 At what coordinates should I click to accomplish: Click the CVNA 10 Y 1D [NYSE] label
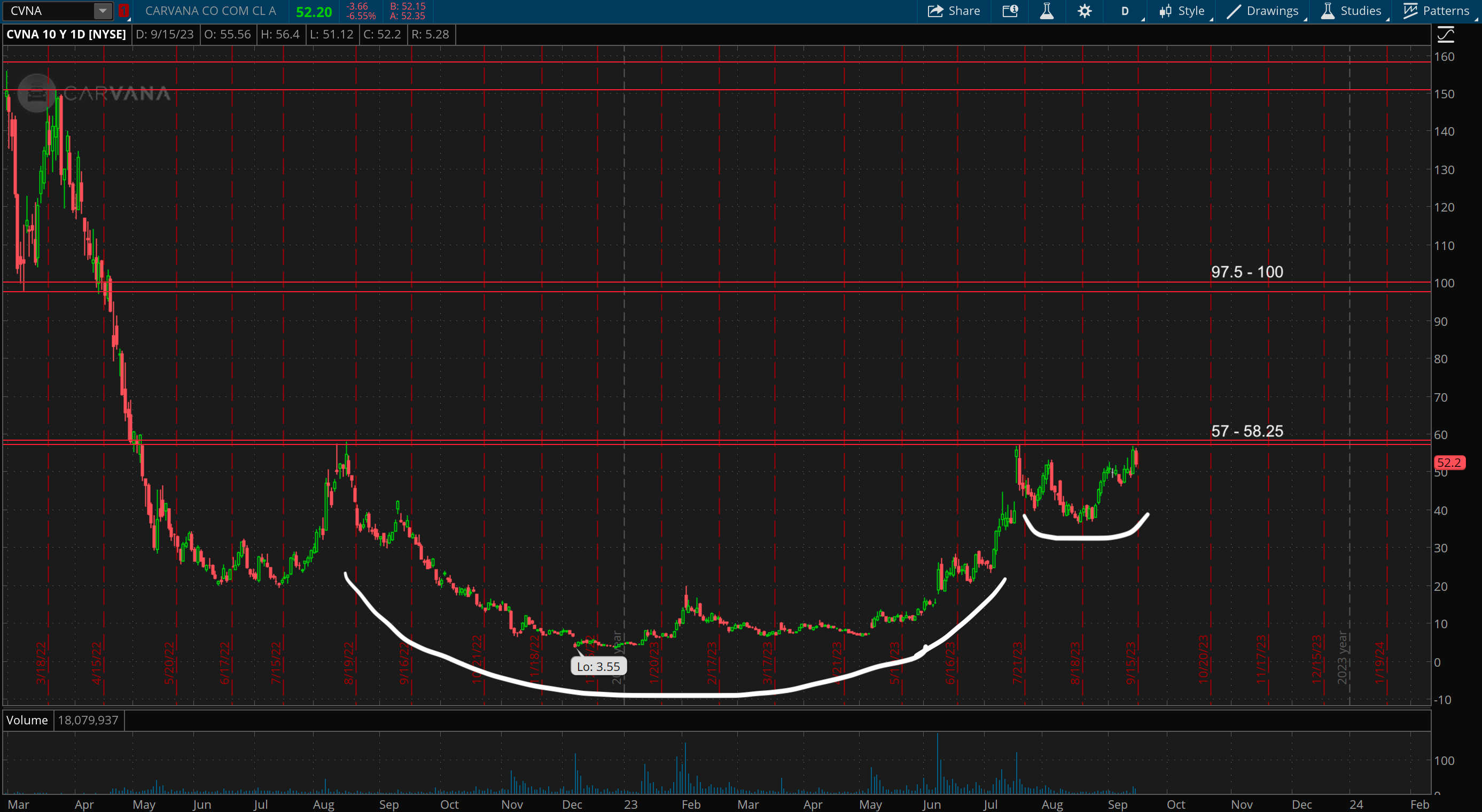pyautogui.click(x=66, y=34)
